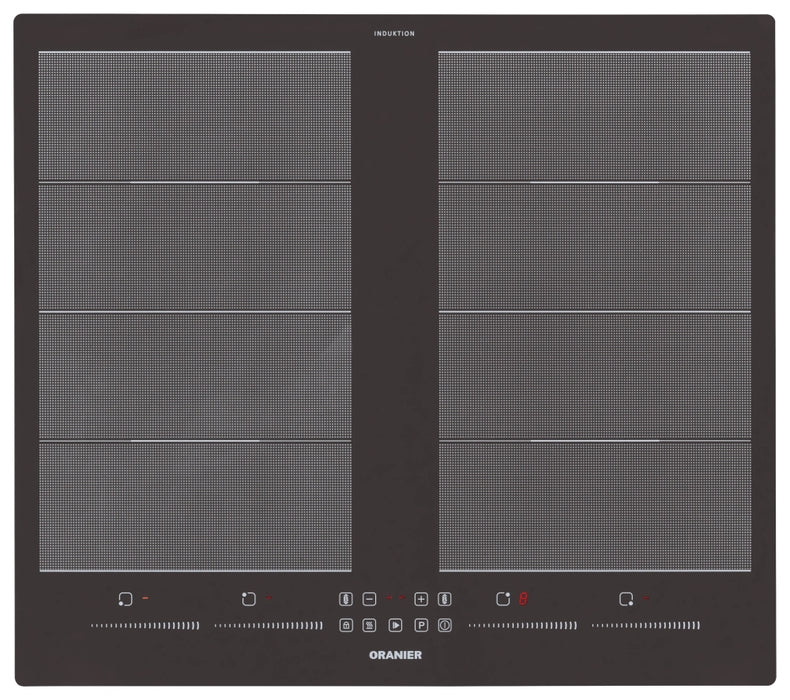Activate the keep-warm function icon
The height and width of the screenshot is (700, 790).
tap(369, 625)
